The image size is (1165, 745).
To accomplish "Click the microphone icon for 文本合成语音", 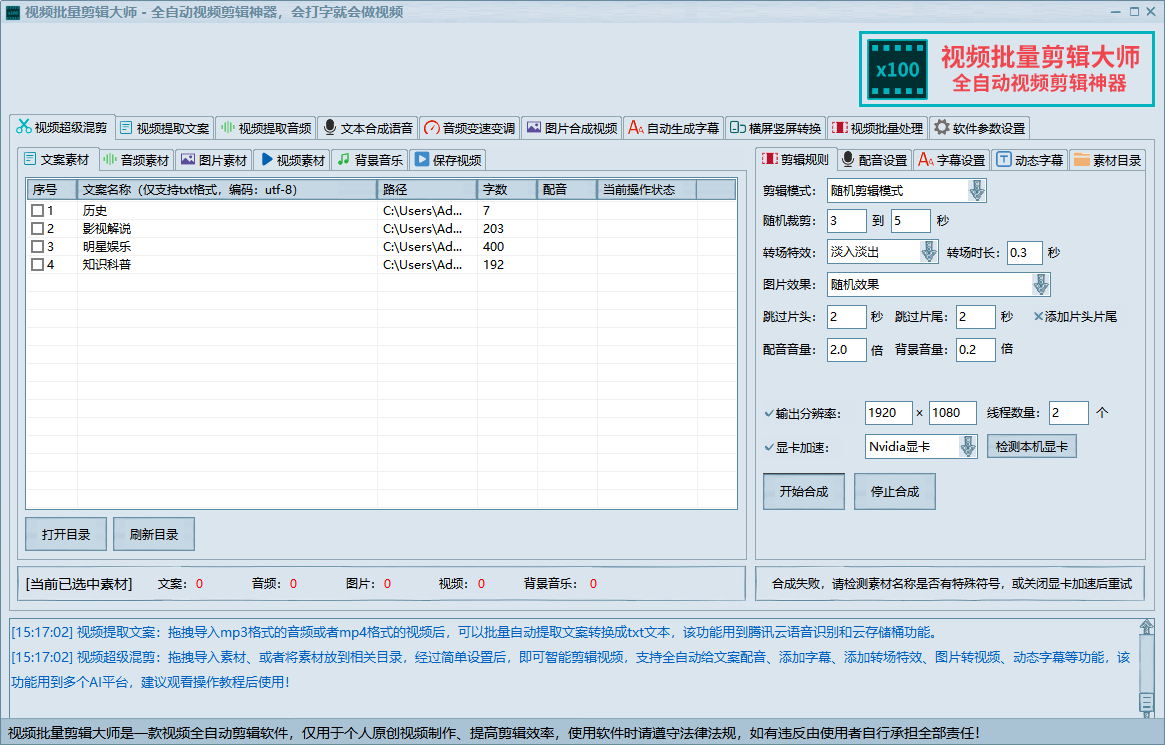I will point(329,128).
